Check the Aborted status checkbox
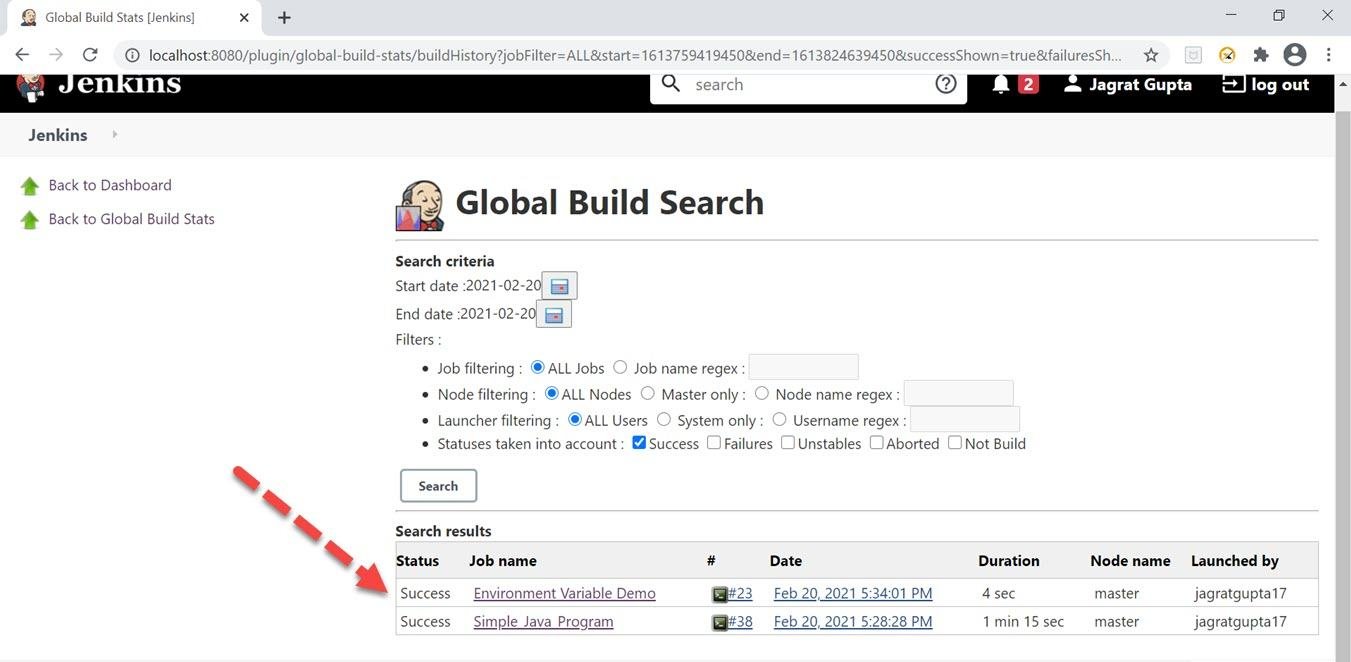Image resolution: width=1351 pixels, height=662 pixels. coord(876,442)
